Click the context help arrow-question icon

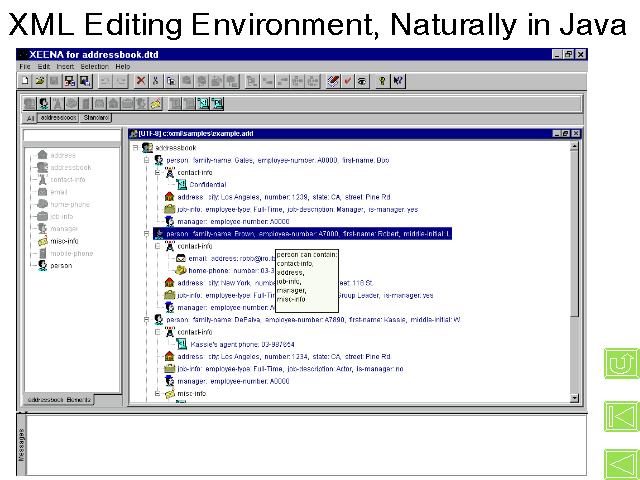398,80
